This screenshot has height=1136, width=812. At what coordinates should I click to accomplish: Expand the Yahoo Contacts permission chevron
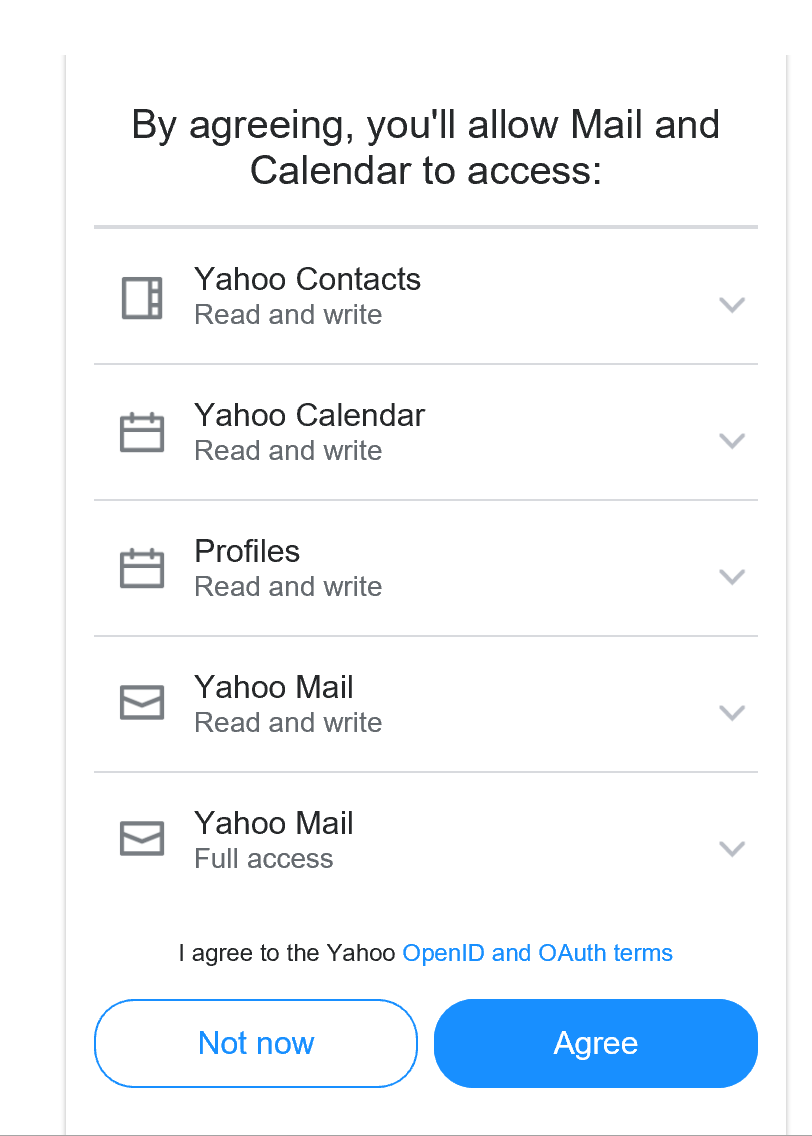tap(732, 305)
